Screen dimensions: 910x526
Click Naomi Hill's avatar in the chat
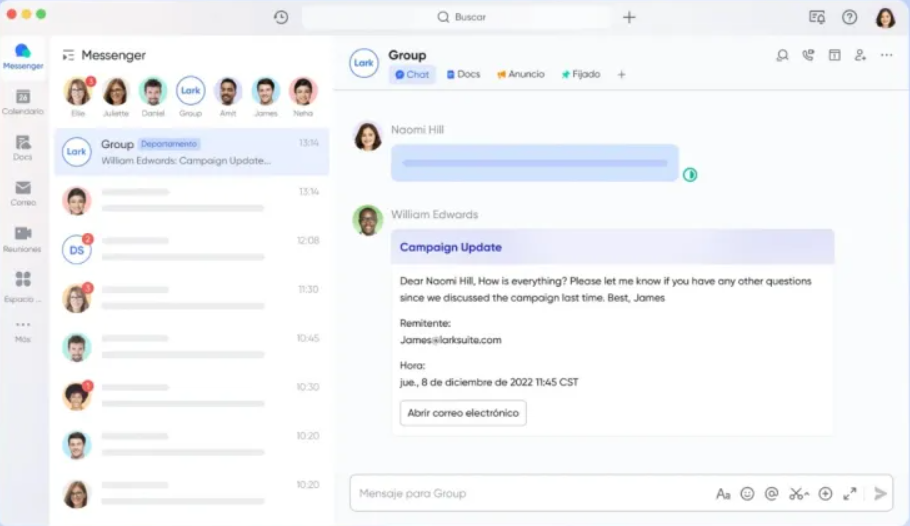pyautogui.click(x=368, y=136)
